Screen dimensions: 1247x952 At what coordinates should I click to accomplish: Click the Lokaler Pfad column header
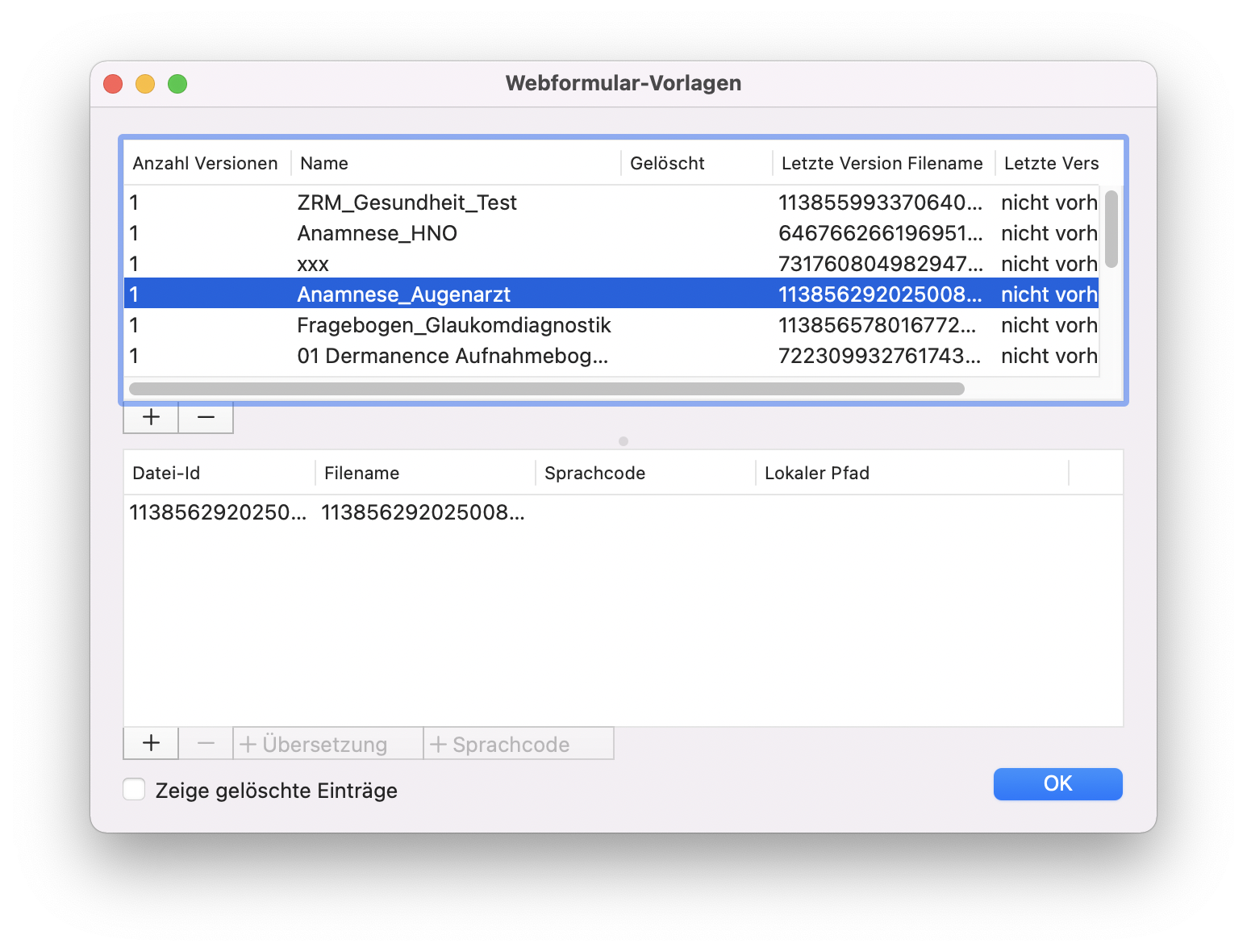(x=912, y=473)
